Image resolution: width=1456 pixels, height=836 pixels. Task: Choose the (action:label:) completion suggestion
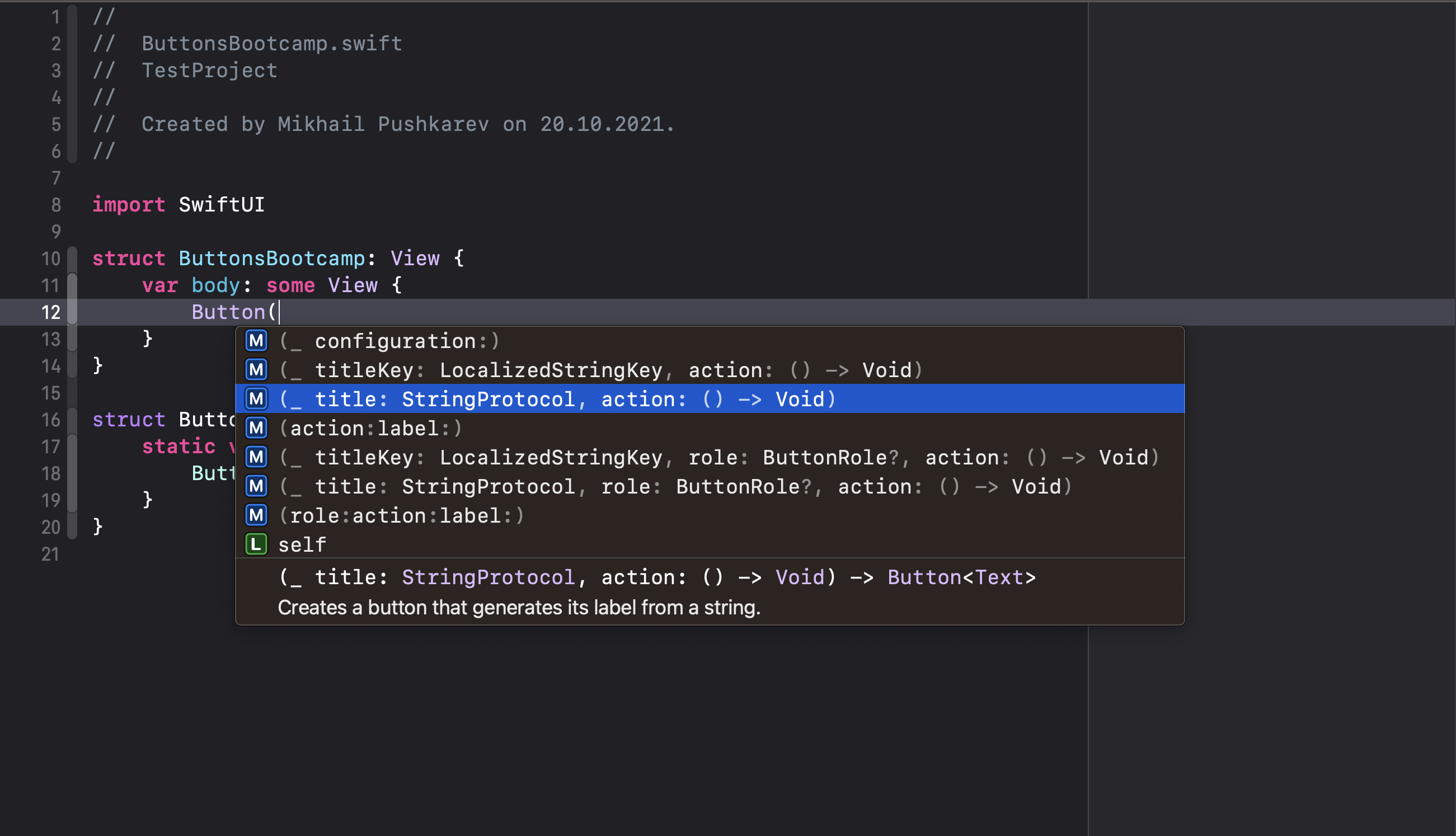point(371,428)
